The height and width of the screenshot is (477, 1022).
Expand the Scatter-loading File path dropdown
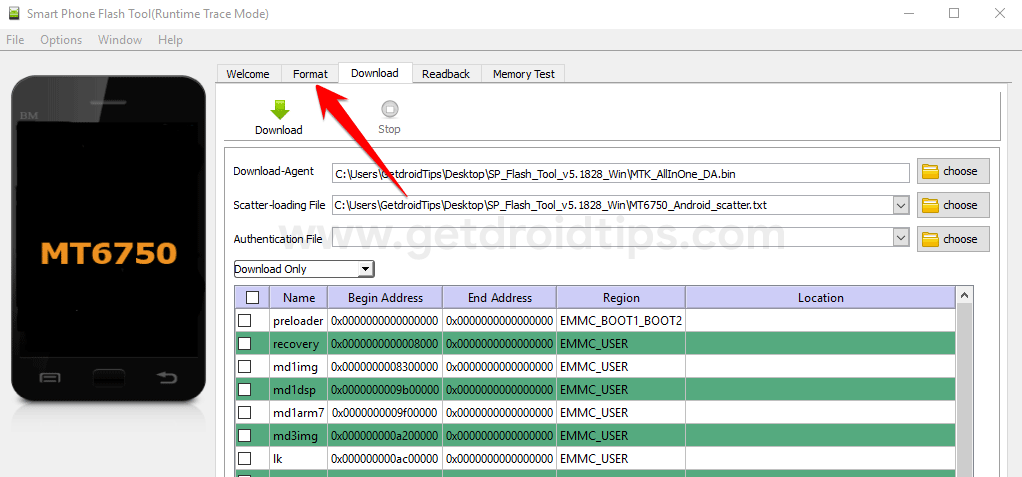901,205
